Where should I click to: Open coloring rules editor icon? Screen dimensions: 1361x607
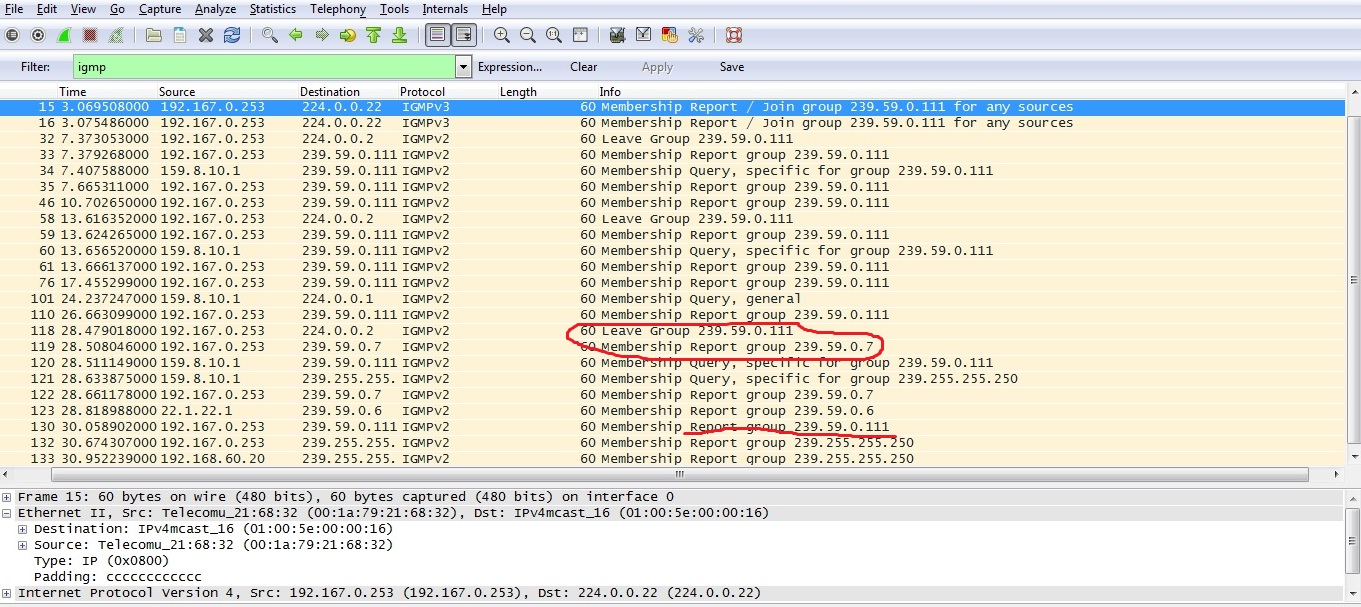(670, 35)
